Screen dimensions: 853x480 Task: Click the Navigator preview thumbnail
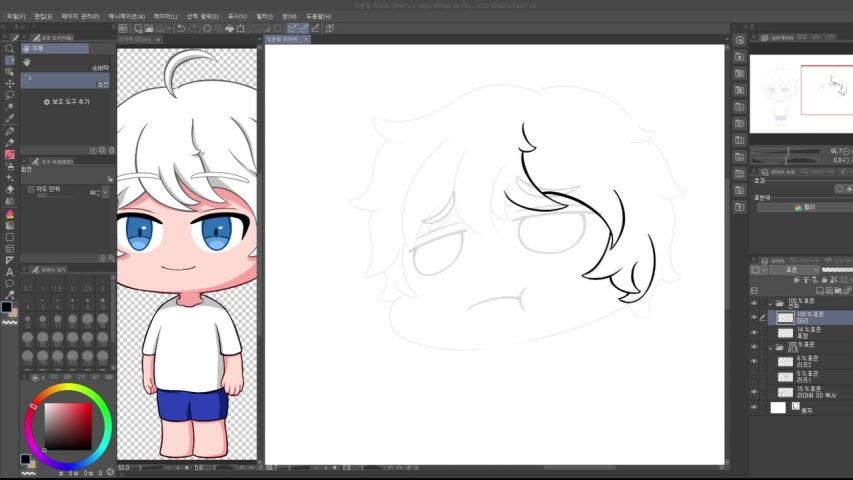pyautogui.click(x=798, y=92)
